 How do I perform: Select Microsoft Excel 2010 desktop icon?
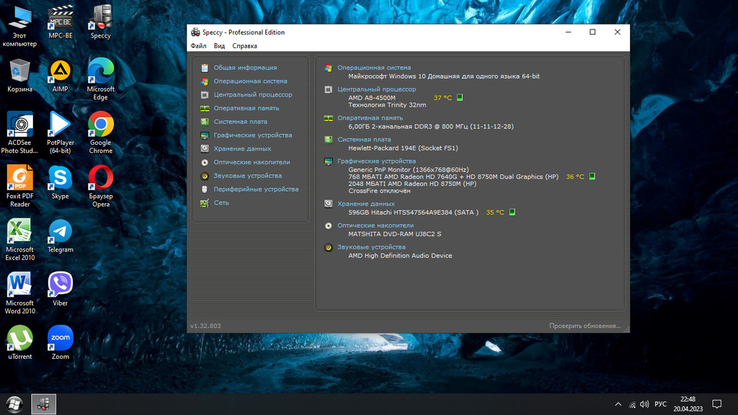pyautogui.click(x=19, y=240)
